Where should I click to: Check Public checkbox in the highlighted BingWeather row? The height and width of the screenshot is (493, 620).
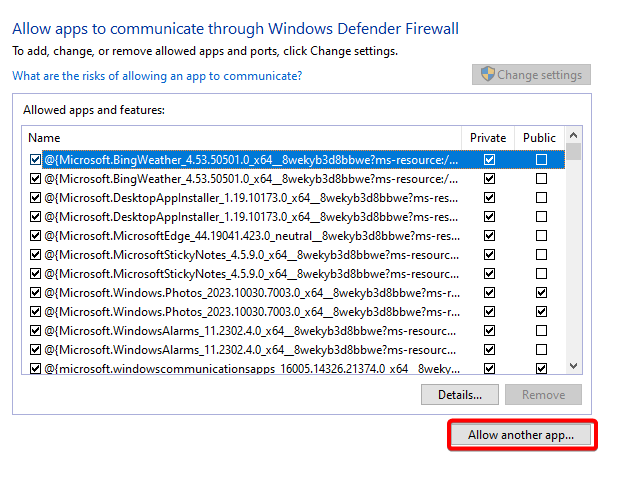coord(541,160)
